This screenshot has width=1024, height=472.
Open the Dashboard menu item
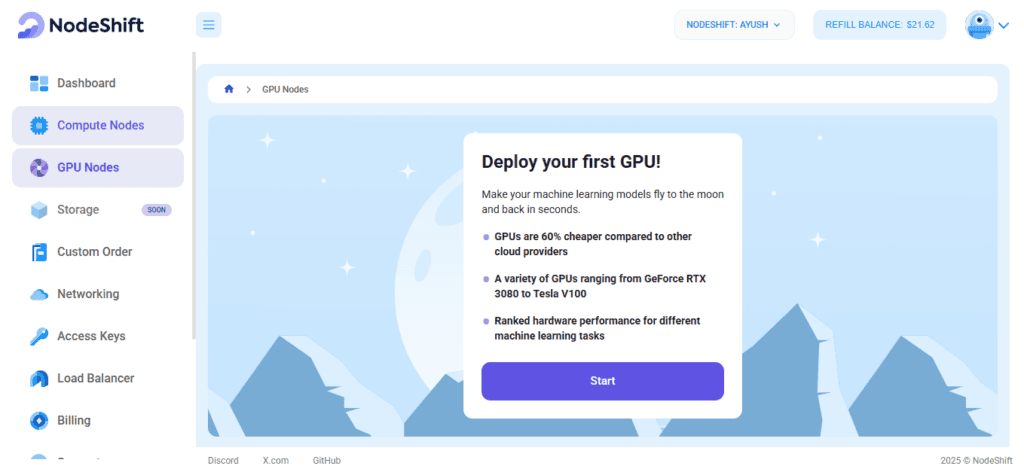[x=98, y=84]
